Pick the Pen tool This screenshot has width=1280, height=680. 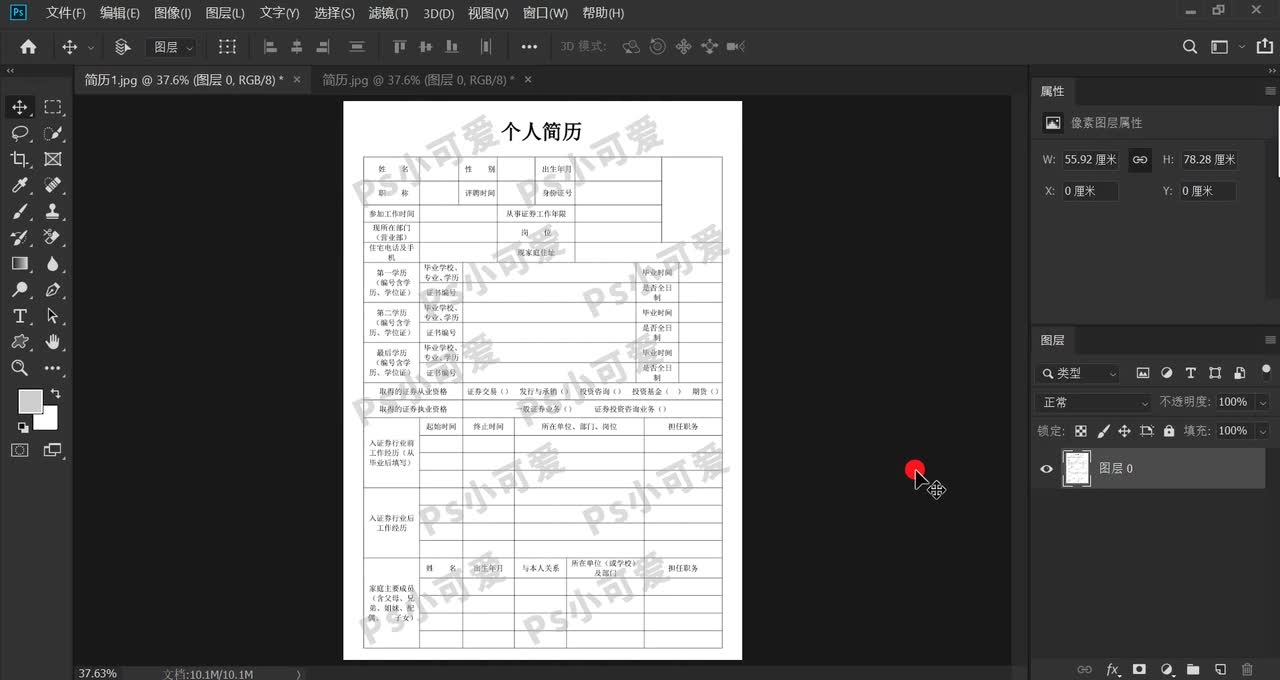53,289
